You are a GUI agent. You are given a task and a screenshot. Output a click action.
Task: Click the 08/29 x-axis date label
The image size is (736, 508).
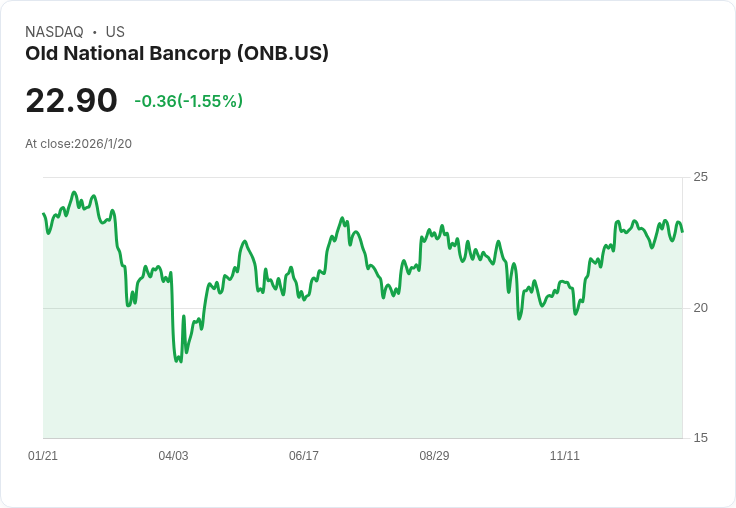pyautogui.click(x=434, y=456)
